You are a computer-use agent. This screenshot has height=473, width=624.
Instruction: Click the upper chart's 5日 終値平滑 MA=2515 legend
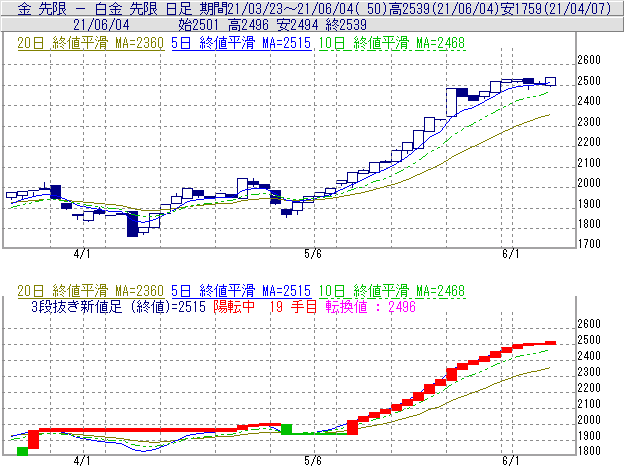241,43
